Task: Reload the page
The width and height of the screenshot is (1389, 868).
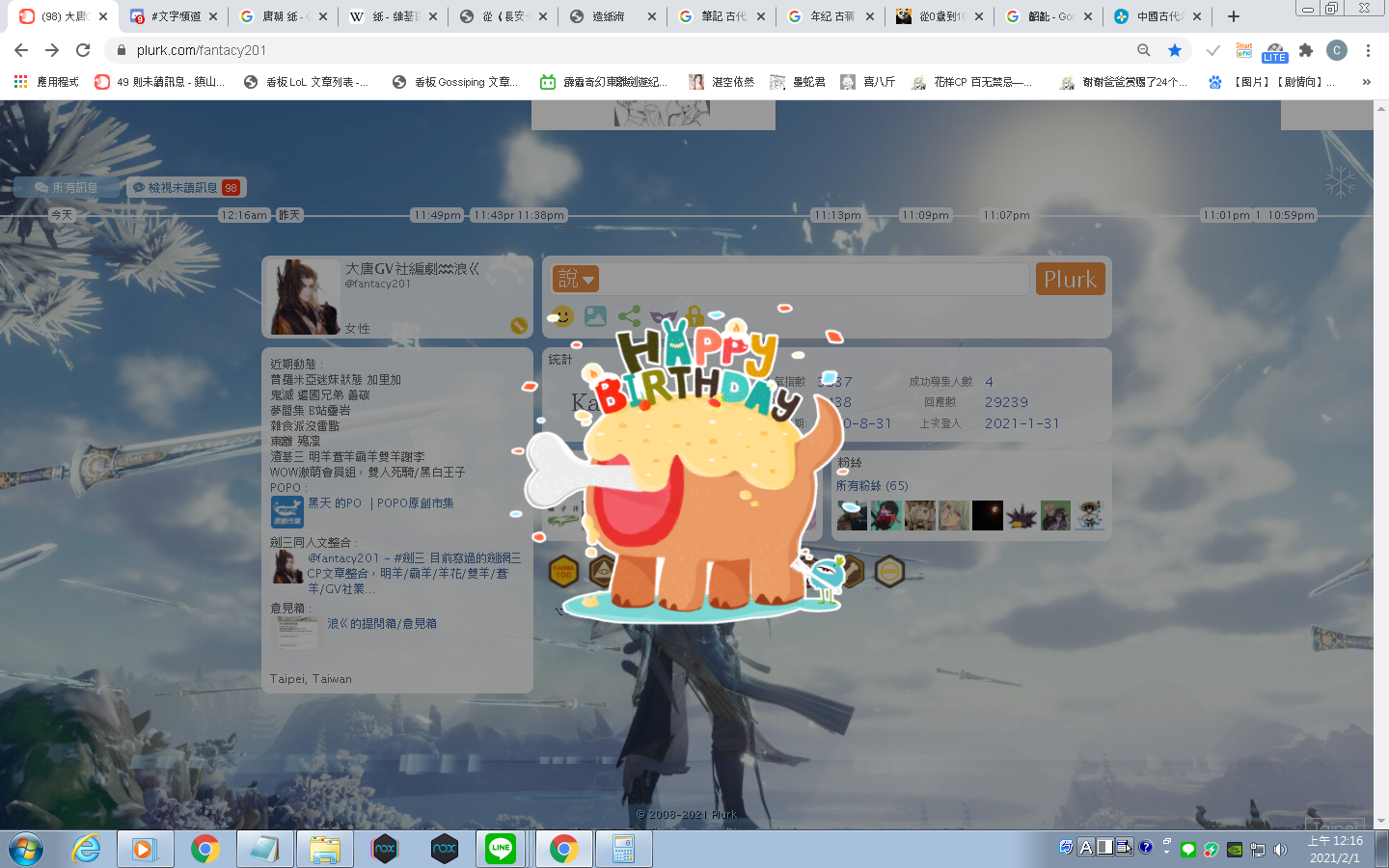Action: click(x=83, y=50)
